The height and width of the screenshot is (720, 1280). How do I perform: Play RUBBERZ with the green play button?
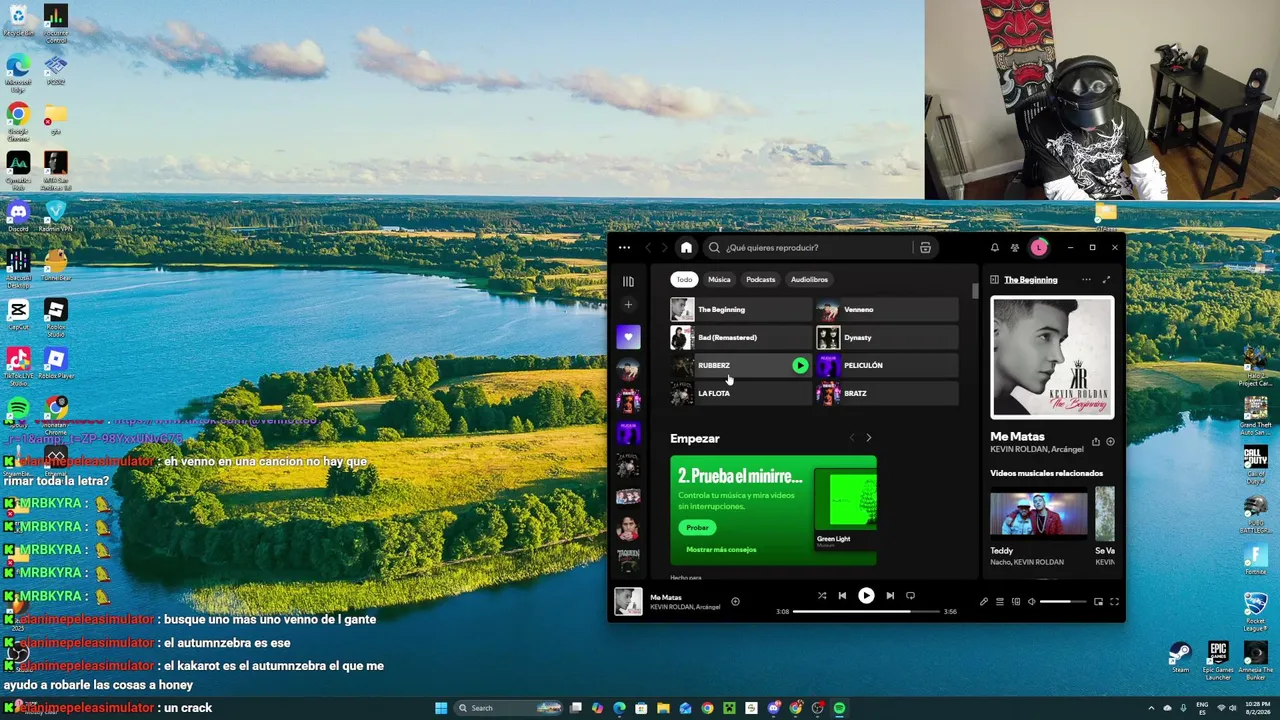(800, 366)
